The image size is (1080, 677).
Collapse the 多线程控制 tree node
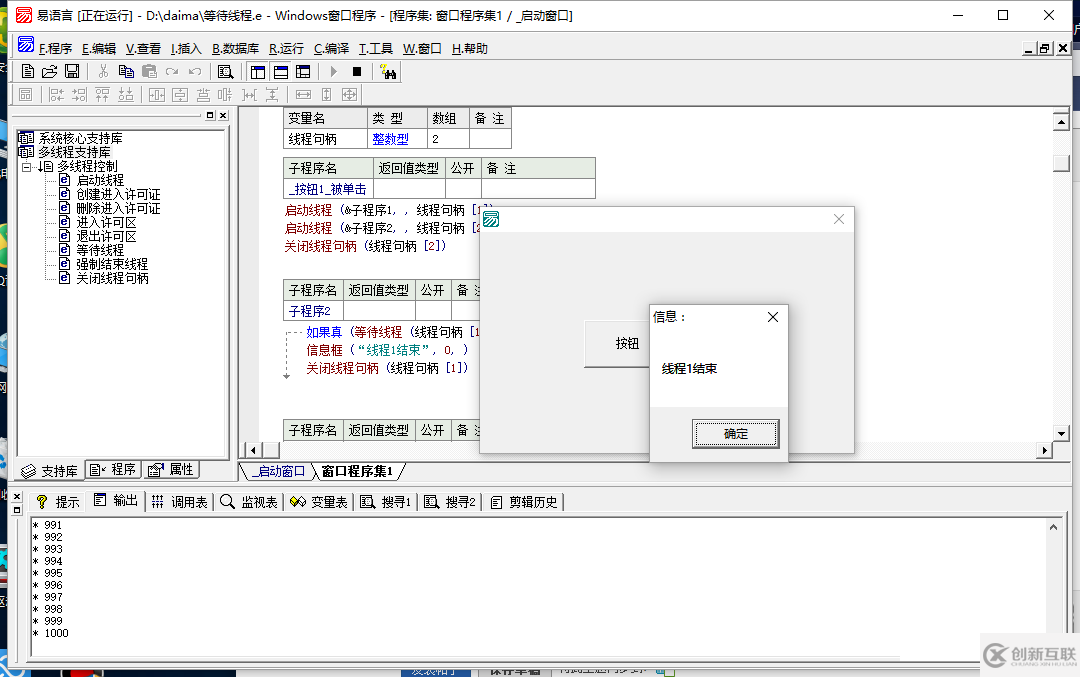coord(27,166)
